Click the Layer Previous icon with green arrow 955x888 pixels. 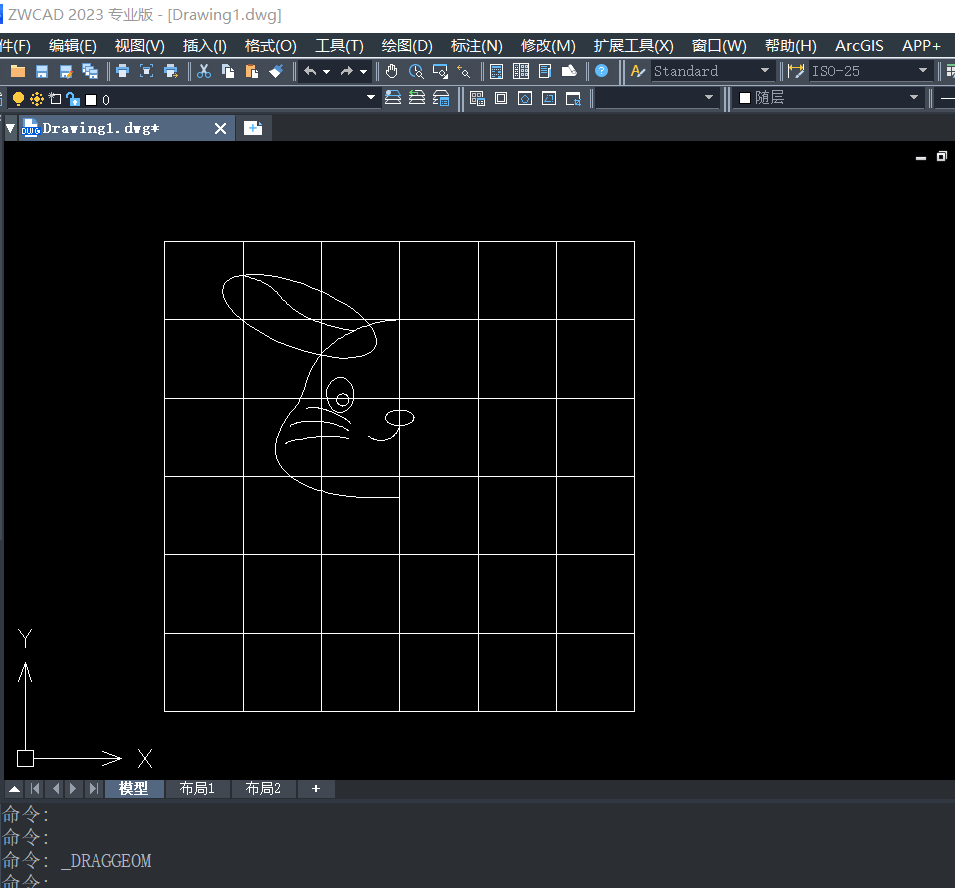pyautogui.click(x=417, y=98)
